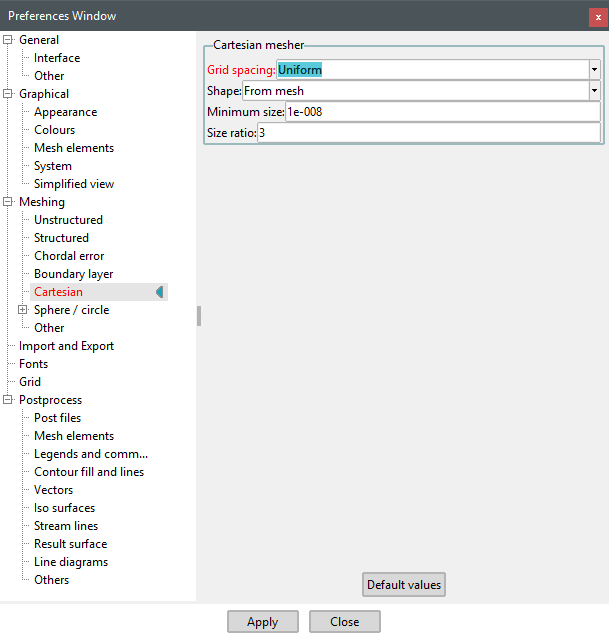Open the Shape dropdown arrow
The height and width of the screenshot is (639, 609).
(594, 91)
